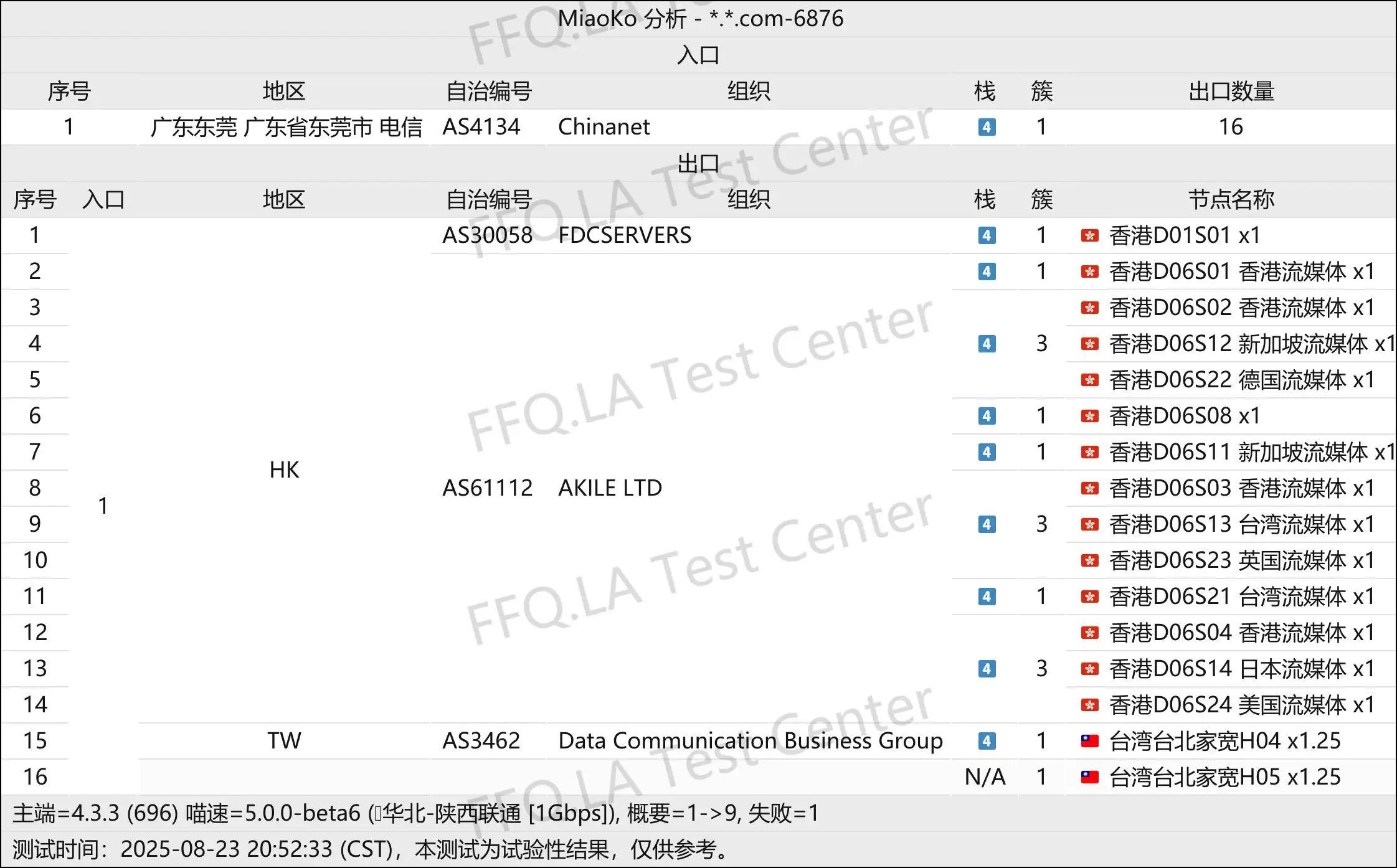Click the Taiwan flag beside 台湾台北家宽H04

point(1089,741)
